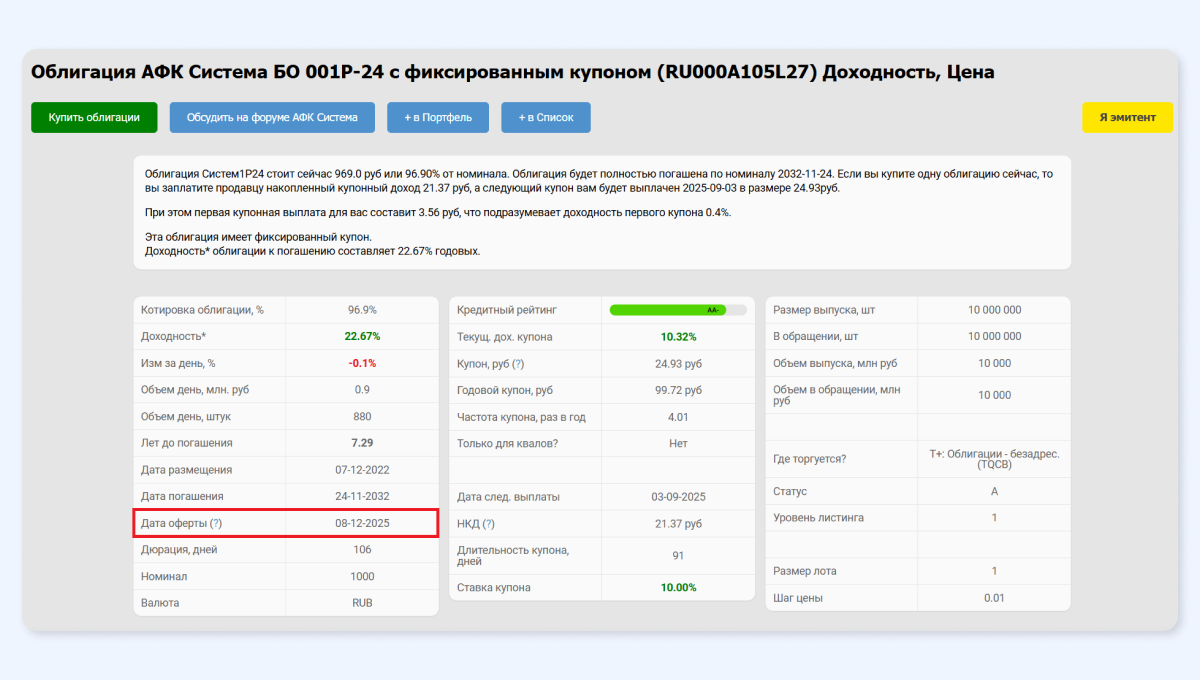Select the "+ в Список" button
1200x680 pixels.
click(x=546, y=117)
